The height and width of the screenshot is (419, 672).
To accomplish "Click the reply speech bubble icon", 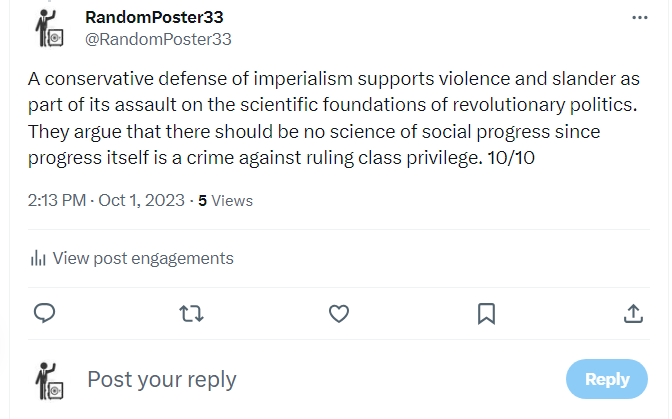I will click(x=44, y=314).
